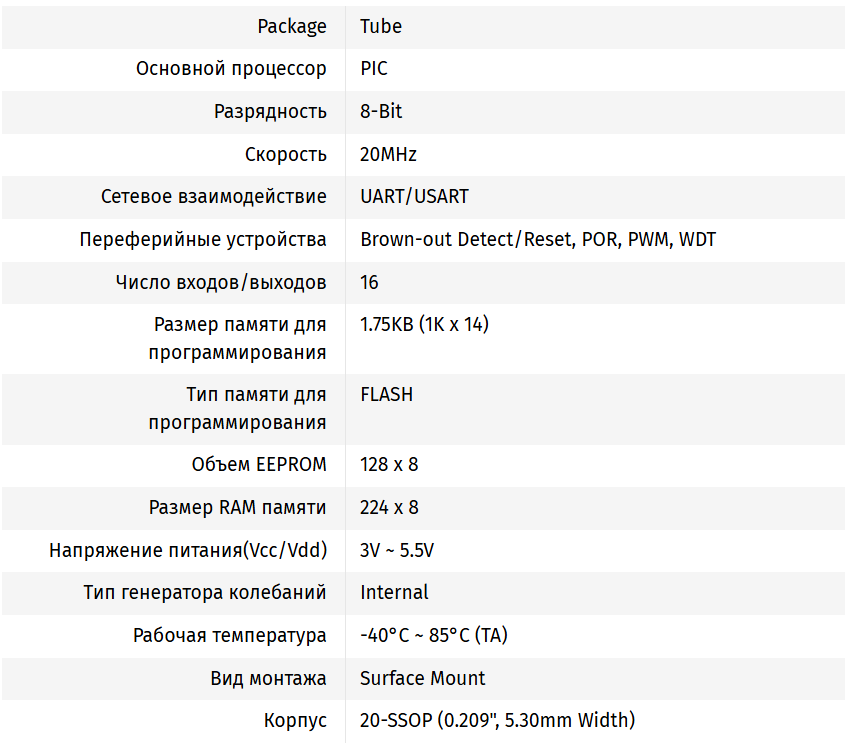
Task: Select the "Tube" package value
Action: click(381, 27)
